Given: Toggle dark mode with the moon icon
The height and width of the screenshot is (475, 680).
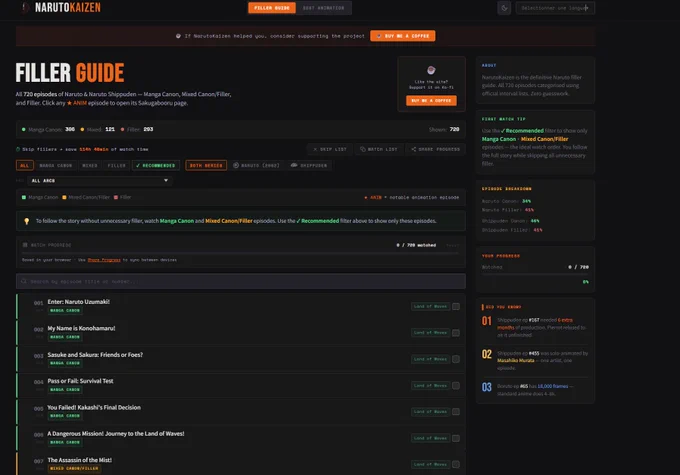Looking at the screenshot, I should pyautogui.click(x=504, y=8).
